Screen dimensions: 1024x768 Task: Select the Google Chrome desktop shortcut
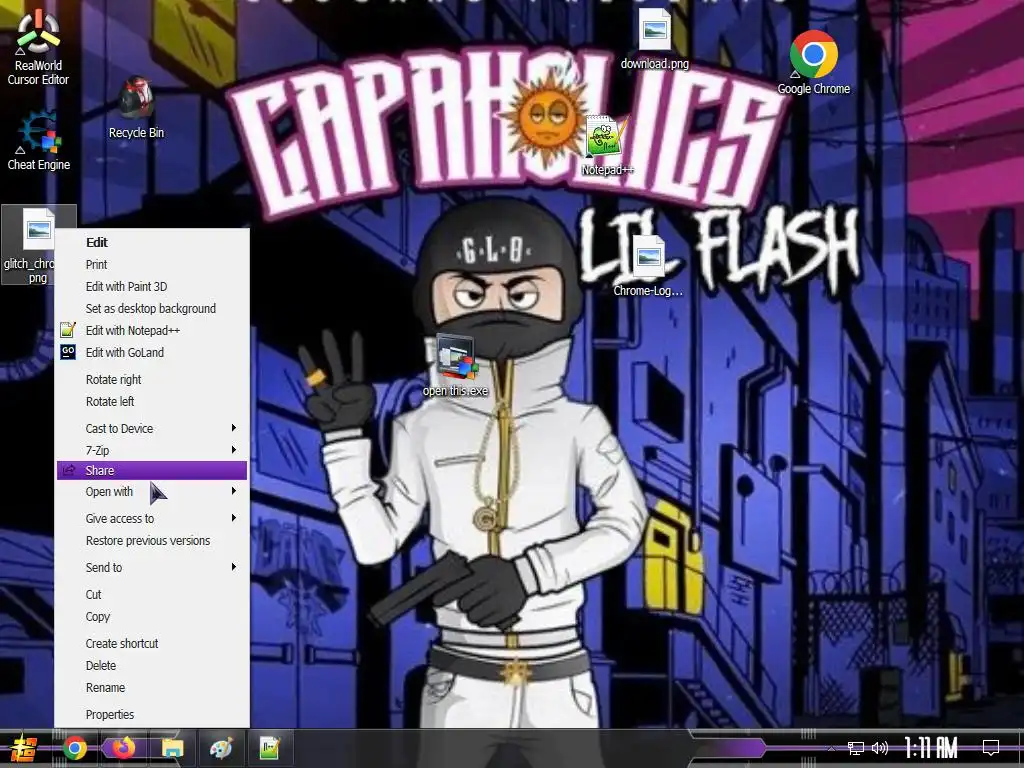pyautogui.click(x=813, y=63)
